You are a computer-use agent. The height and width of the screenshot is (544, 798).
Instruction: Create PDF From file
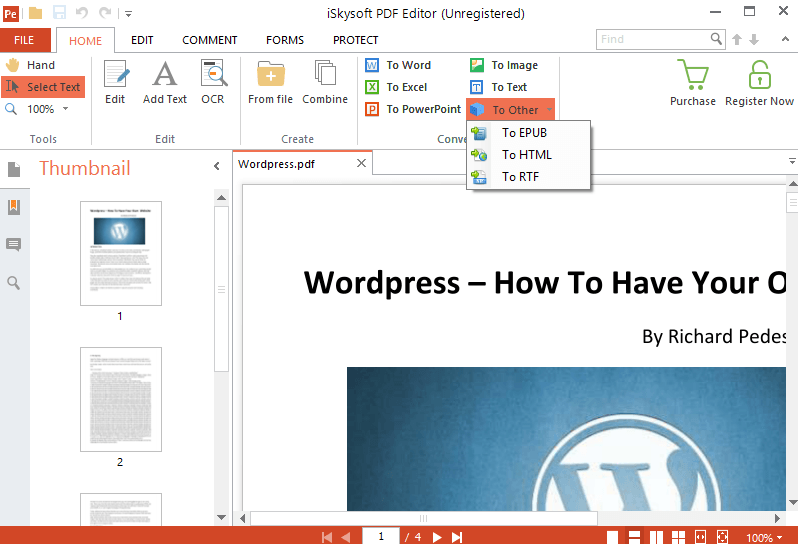pos(270,82)
